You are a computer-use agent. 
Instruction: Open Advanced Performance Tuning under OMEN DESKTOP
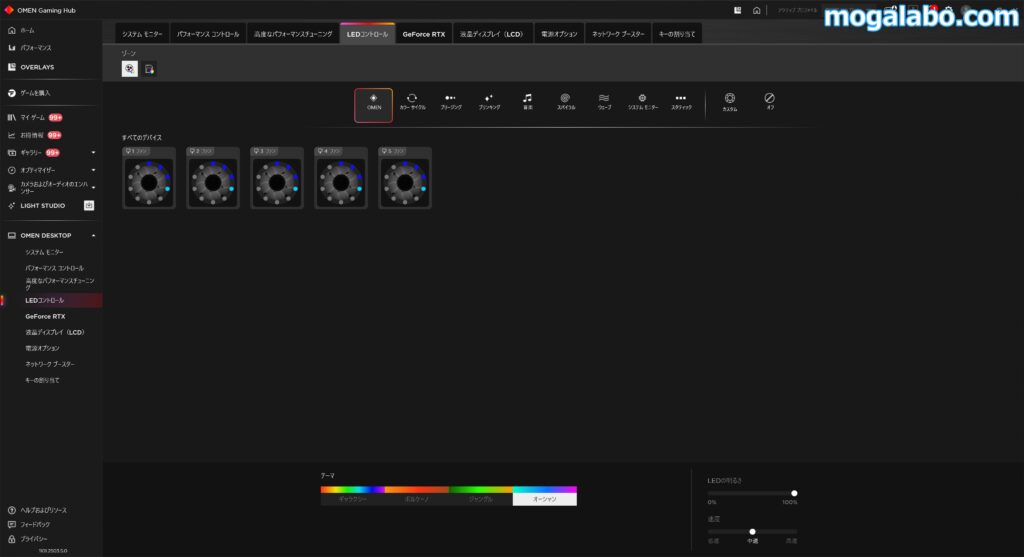click(59, 283)
